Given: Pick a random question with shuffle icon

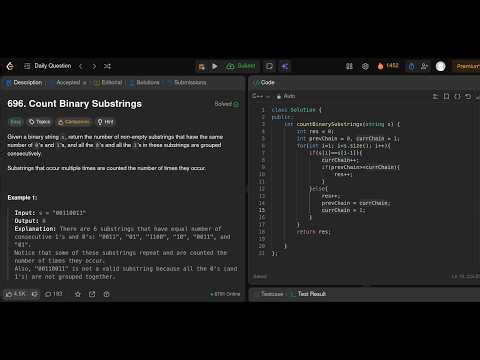Looking at the screenshot, I should [x=107, y=66].
